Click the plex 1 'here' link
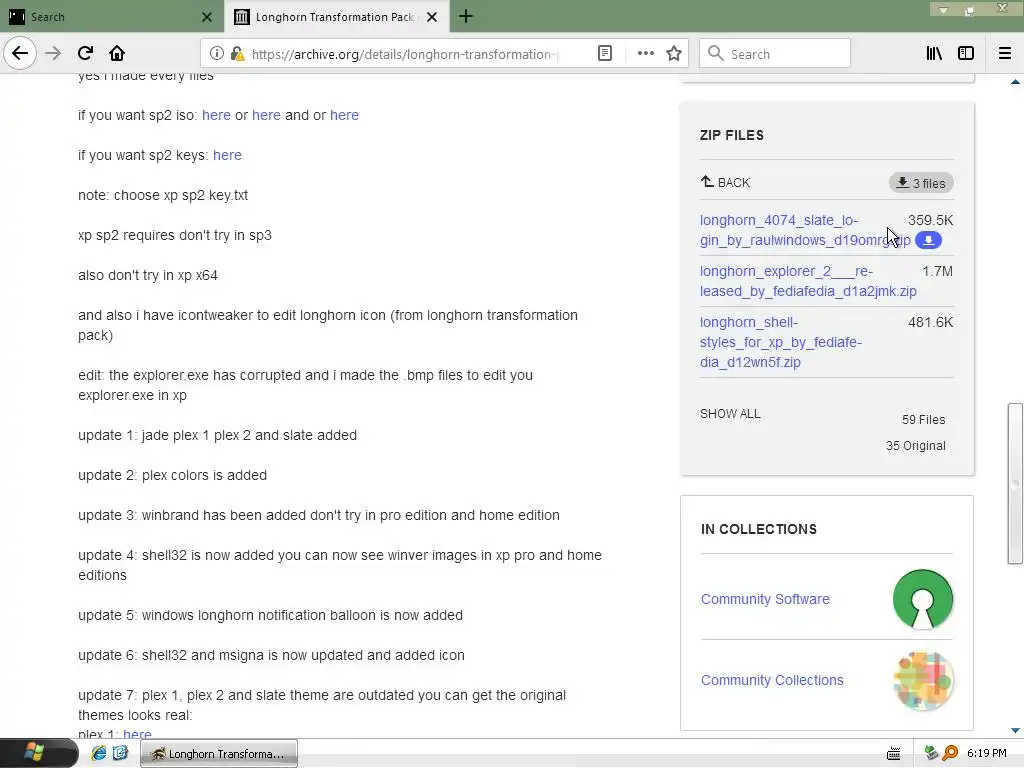1024x768 pixels. tap(137, 733)
